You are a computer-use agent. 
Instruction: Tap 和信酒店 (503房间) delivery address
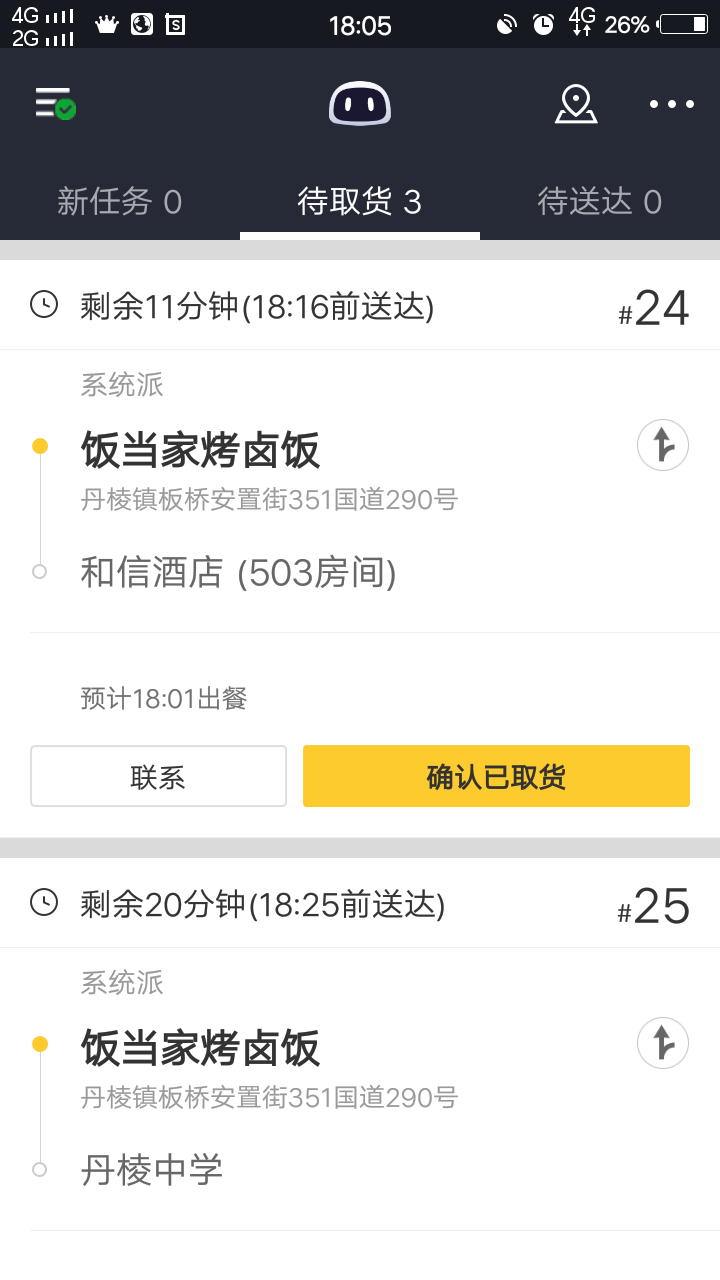(238, 573)
